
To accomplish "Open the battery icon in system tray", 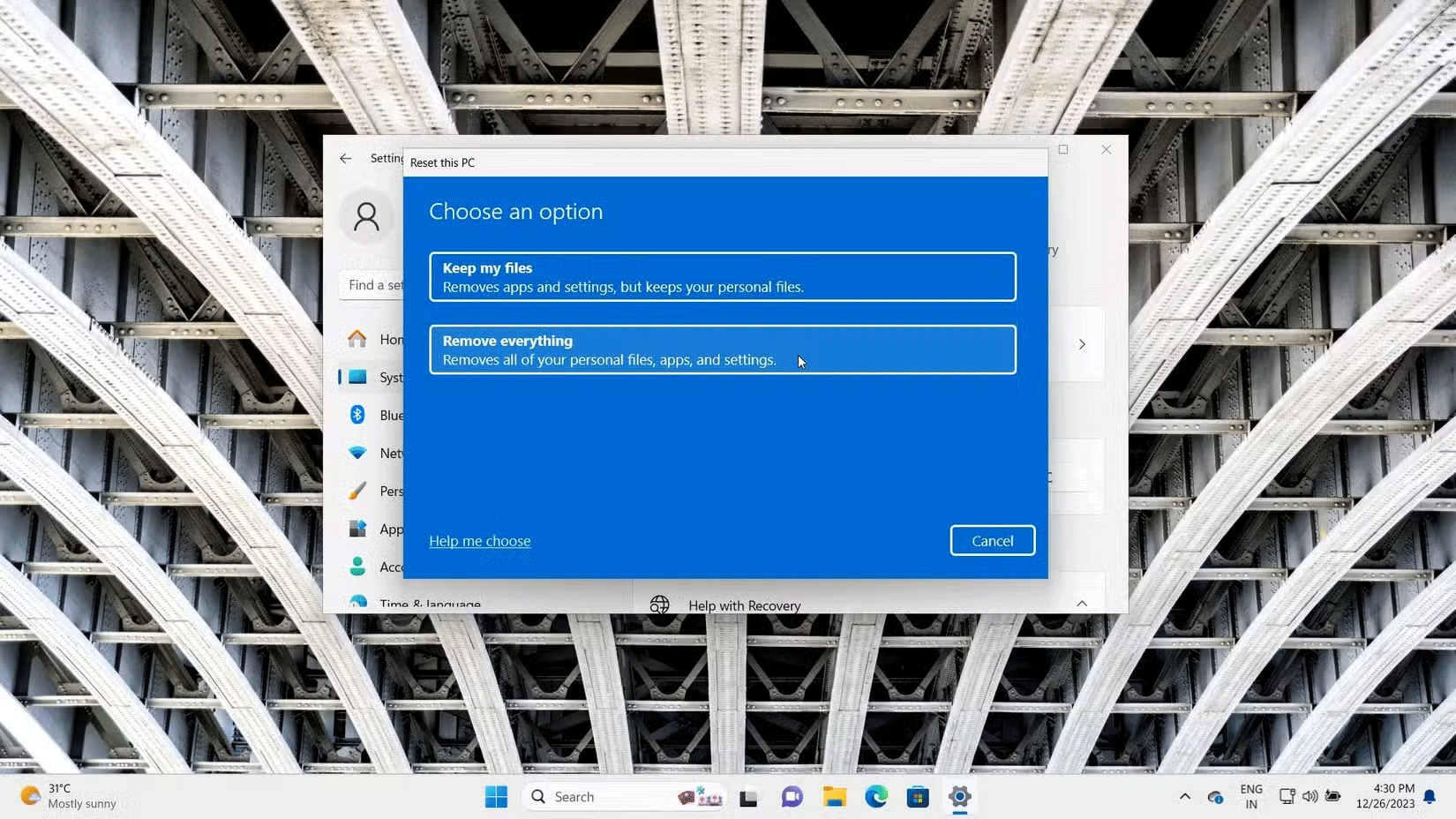I will point(1333,796).
